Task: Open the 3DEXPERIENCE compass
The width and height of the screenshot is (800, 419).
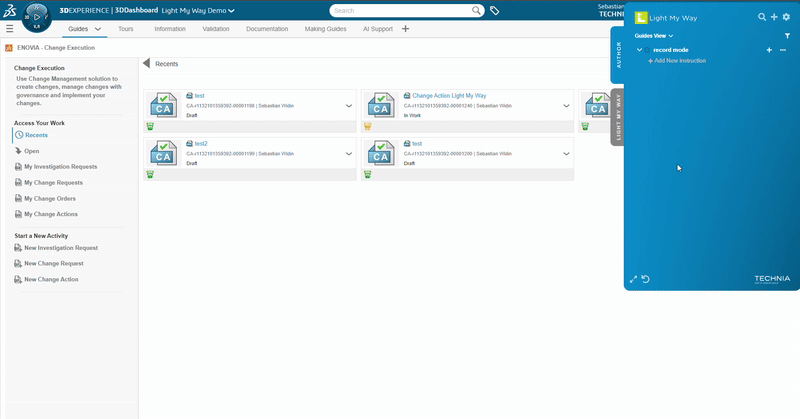Action: click(x=37, y=17)
